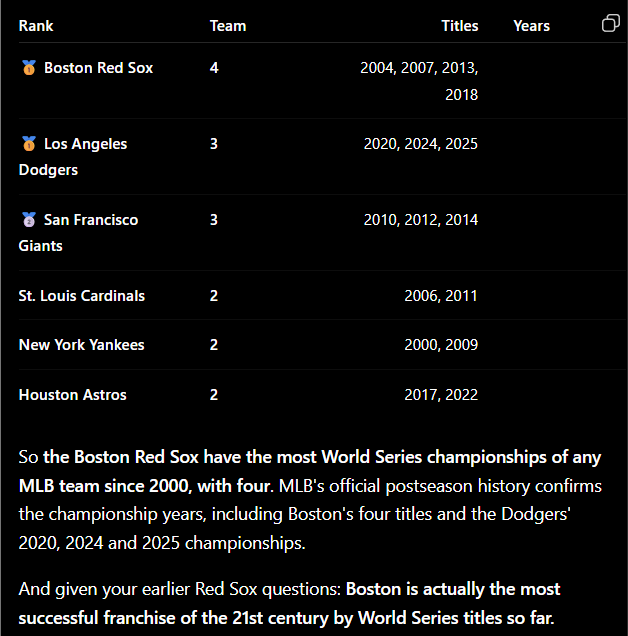Image resolution: width=628 pixels, height=636 pixels.
Task: Click the years 2020, 2024, 2025 cell
Action: (421, 144)
